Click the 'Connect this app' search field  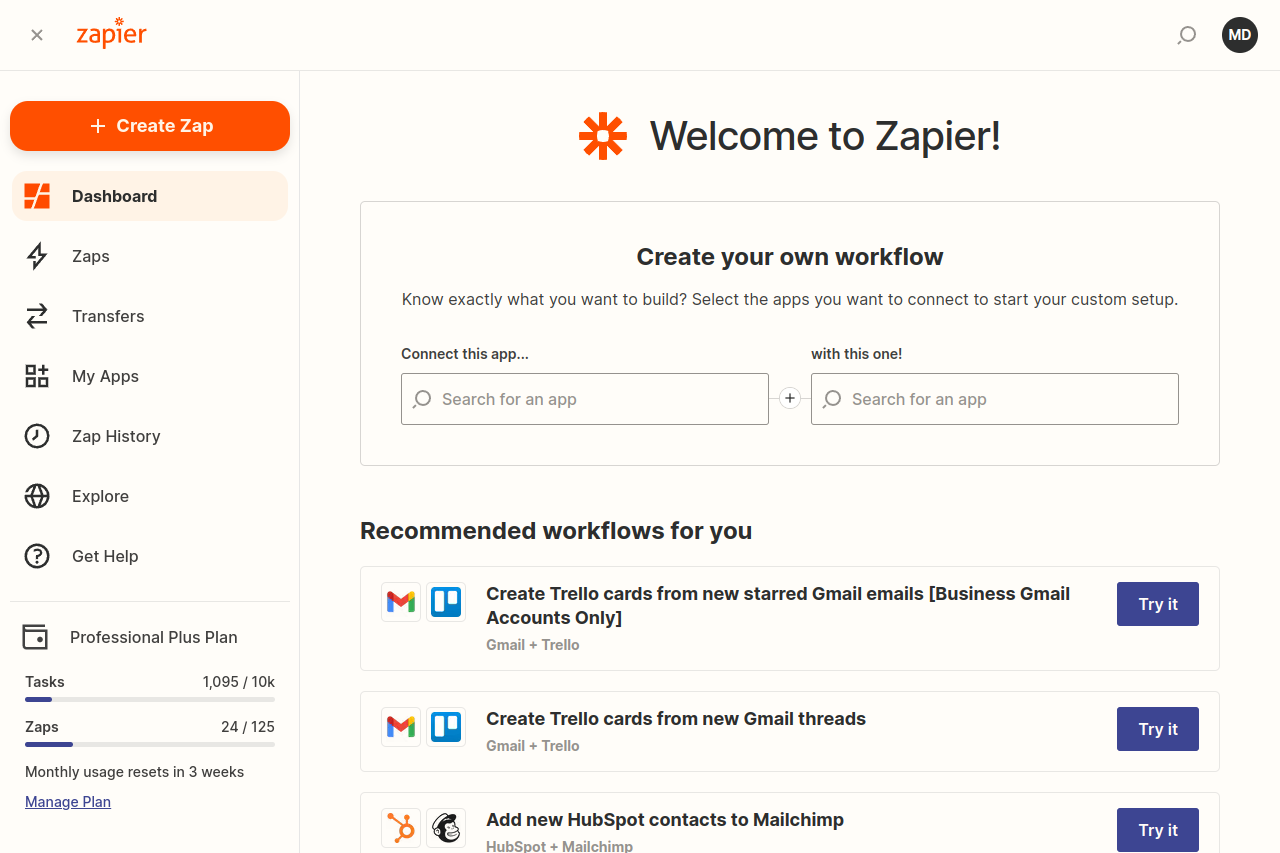(x=585, y=399)
